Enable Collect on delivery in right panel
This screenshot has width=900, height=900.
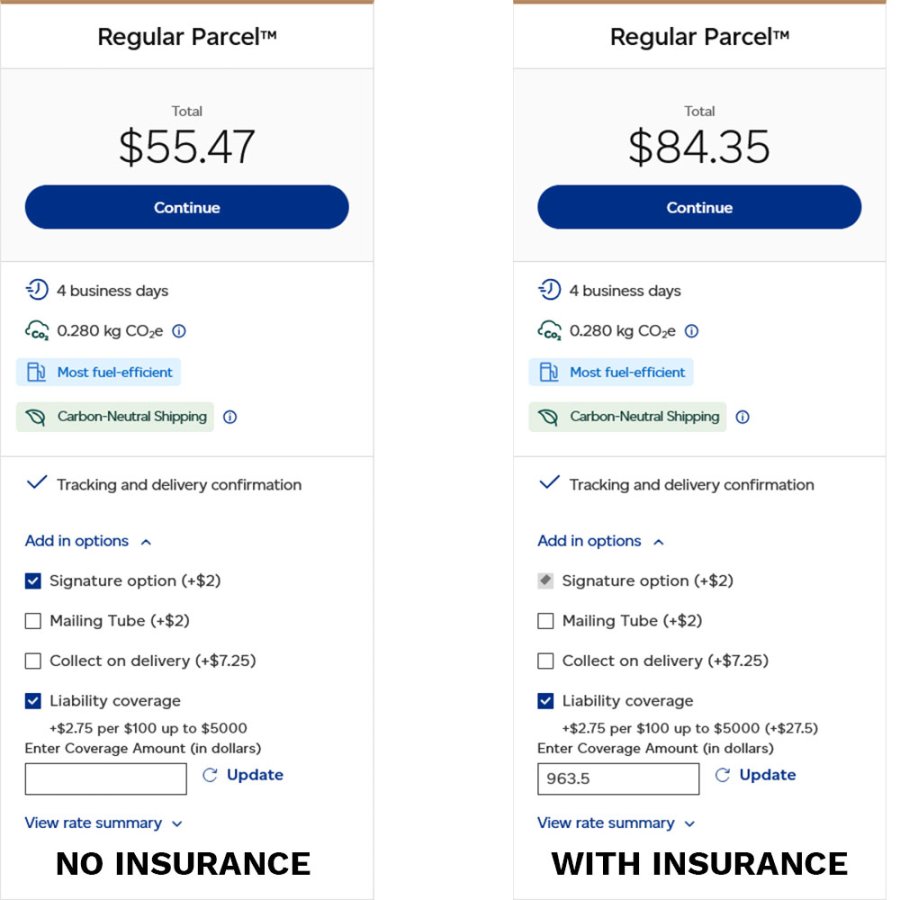coord(546,661)
